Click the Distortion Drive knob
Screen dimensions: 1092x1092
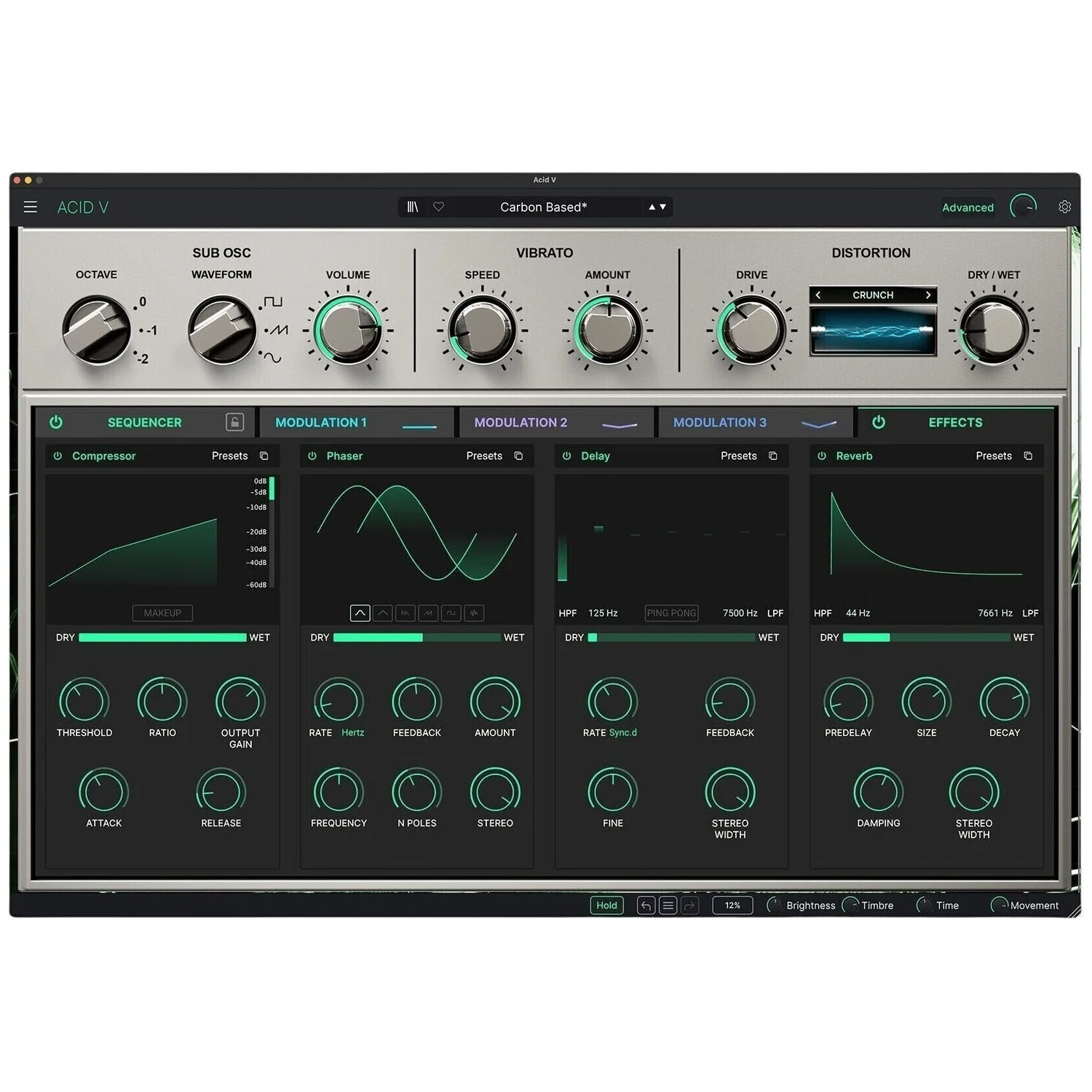751,330
